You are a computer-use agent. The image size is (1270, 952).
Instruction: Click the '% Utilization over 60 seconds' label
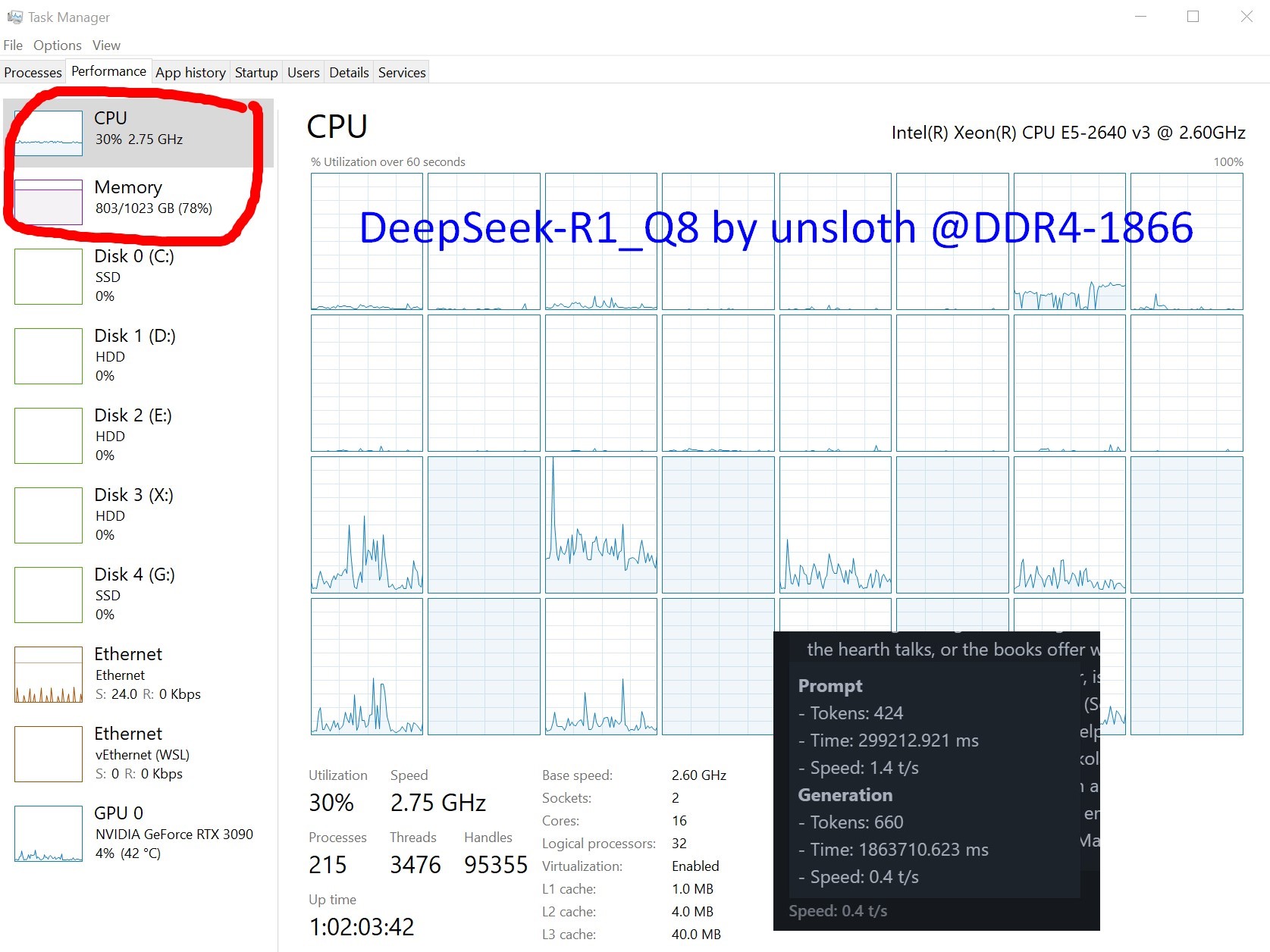point(388,162)
